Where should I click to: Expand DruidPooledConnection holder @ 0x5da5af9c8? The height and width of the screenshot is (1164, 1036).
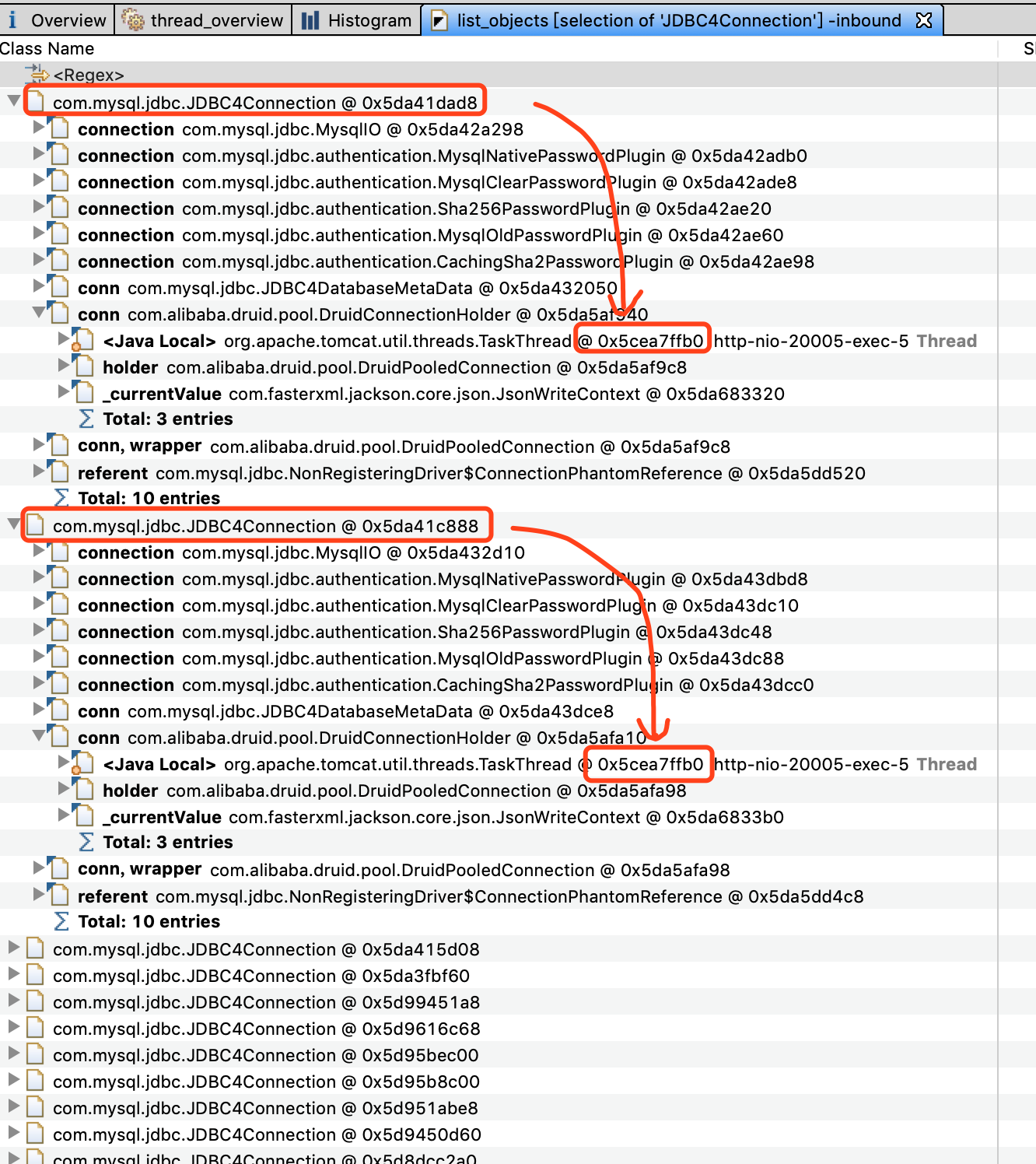click(64, 366)
